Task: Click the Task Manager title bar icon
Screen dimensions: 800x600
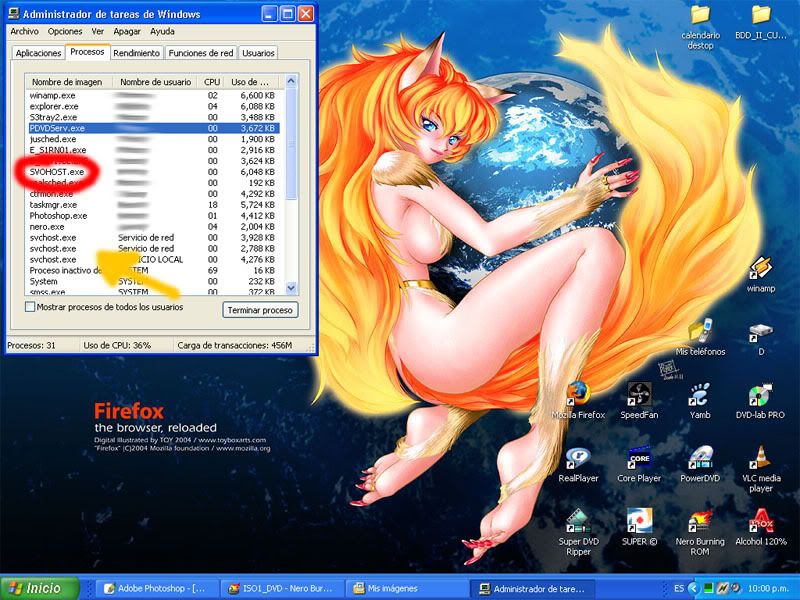Action: coord(14,14)
